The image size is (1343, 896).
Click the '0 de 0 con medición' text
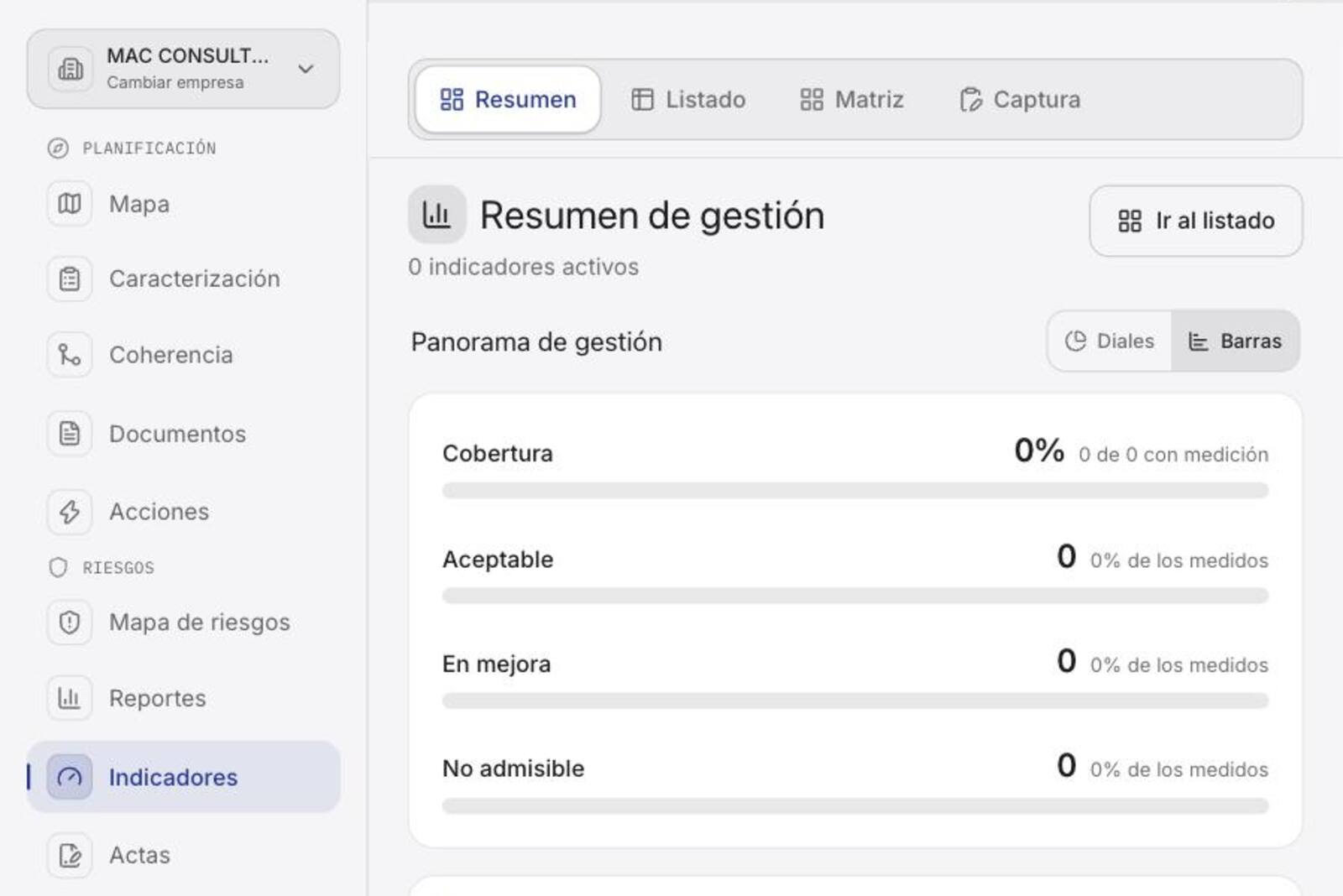(x=1173, y=455)
